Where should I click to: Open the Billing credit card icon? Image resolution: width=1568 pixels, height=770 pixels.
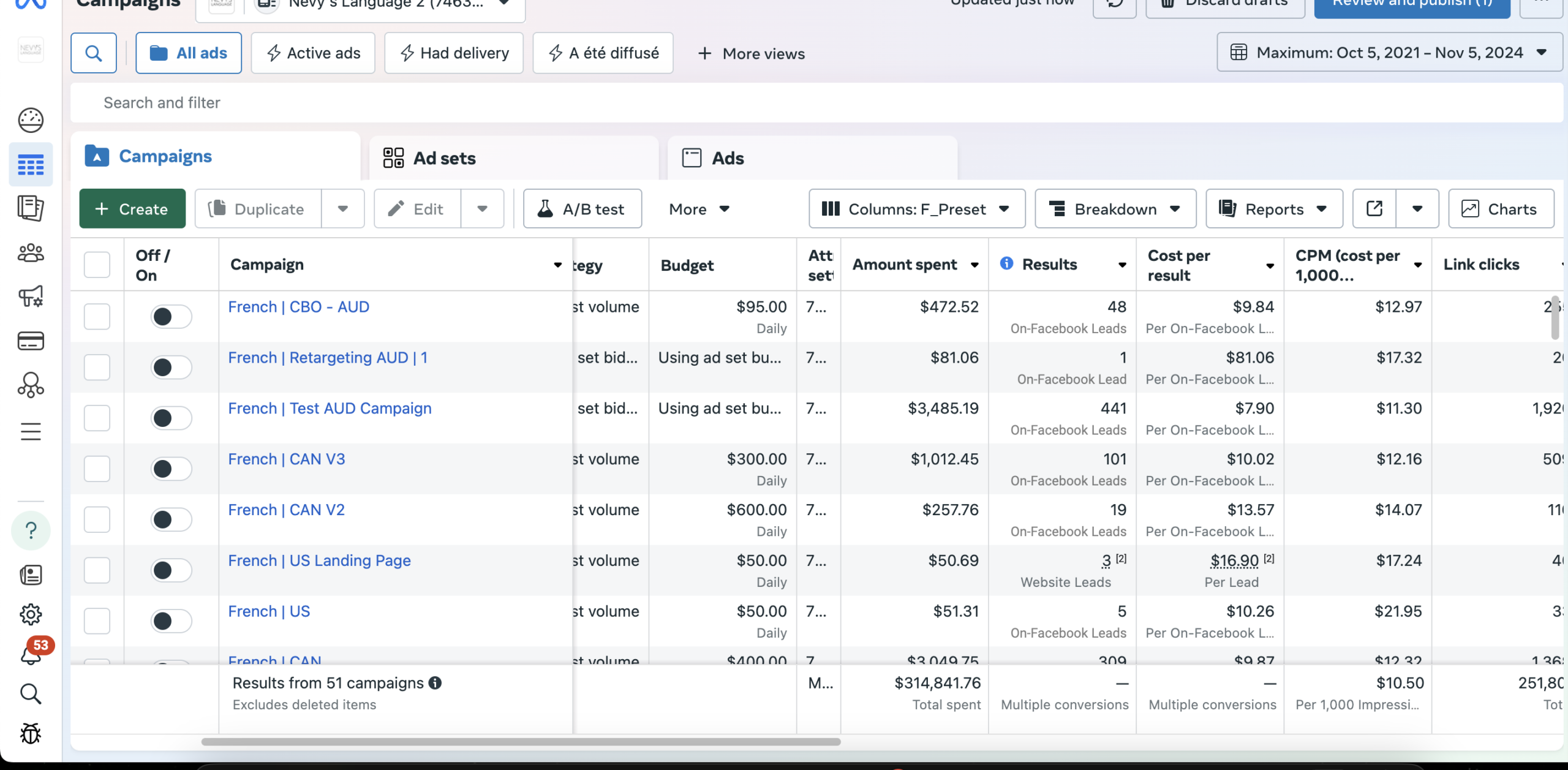pyautogui.click(x=31, y=341)
